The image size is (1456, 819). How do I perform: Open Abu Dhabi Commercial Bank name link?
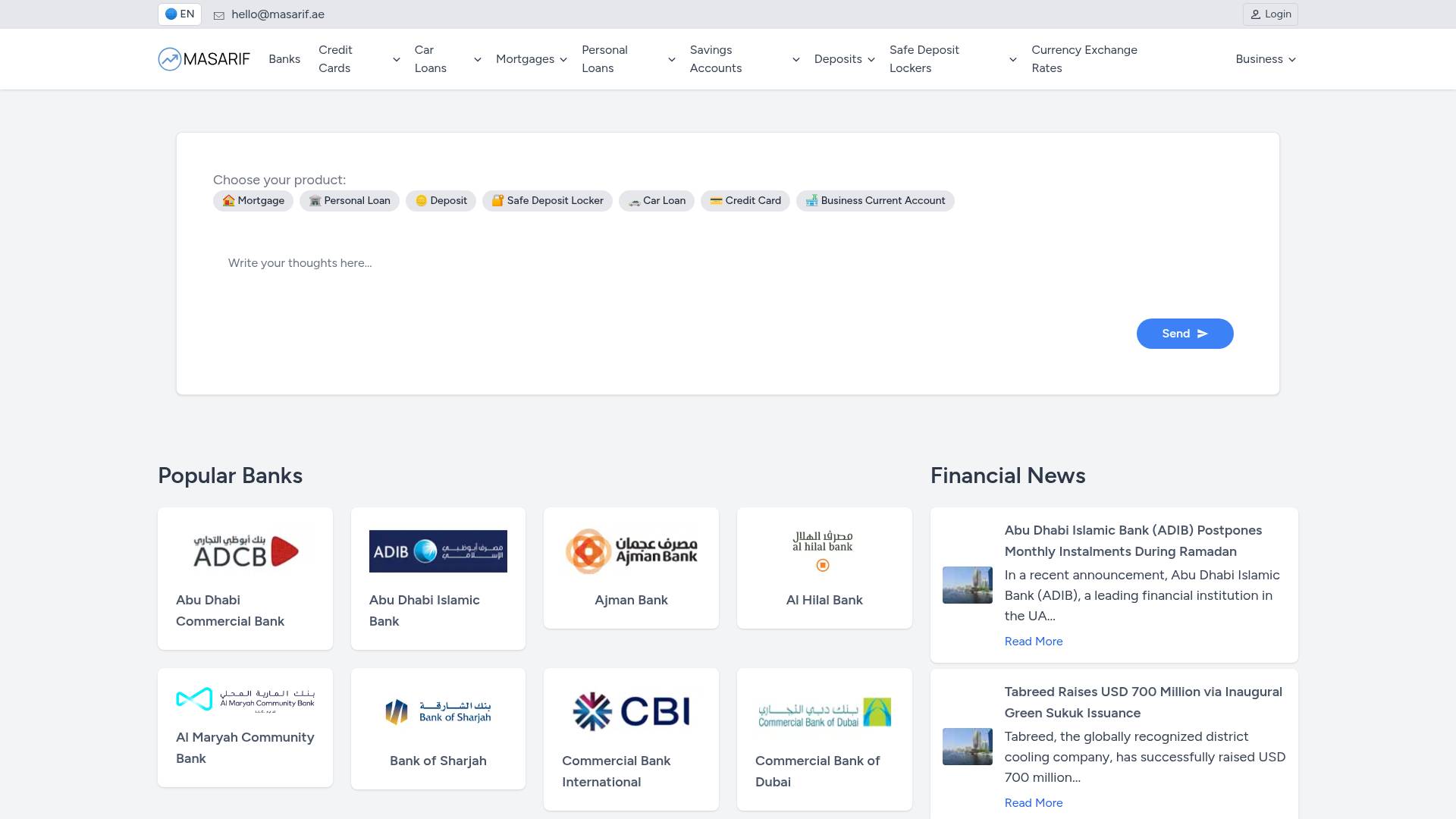tap(230, 610)
